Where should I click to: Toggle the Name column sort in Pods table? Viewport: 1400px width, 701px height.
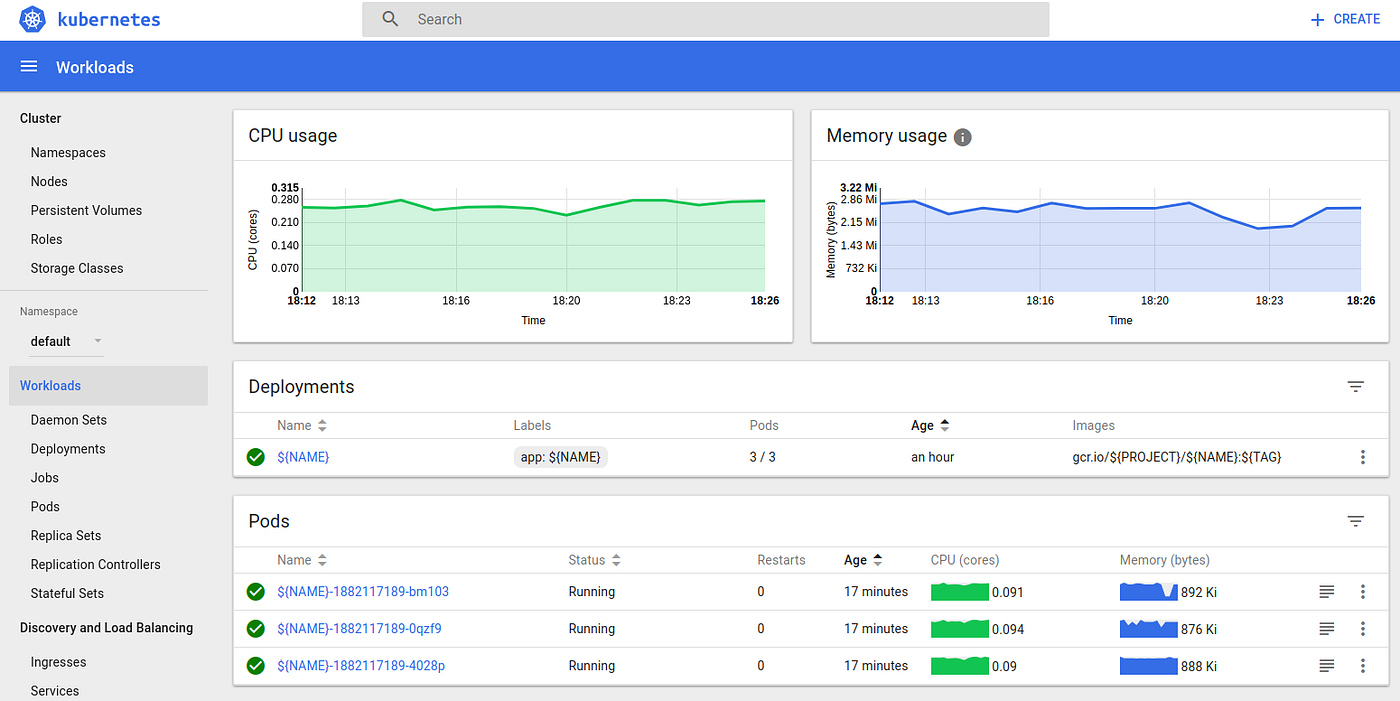(320, 560)
